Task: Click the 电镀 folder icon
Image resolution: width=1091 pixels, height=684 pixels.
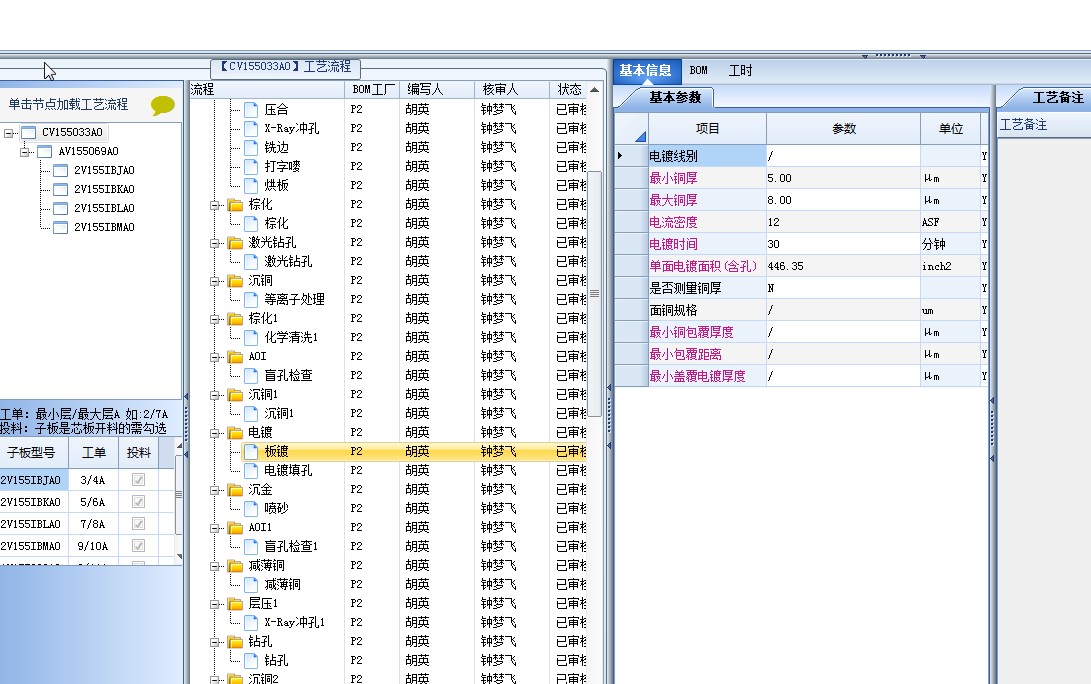Action: [x=235, y=432]
